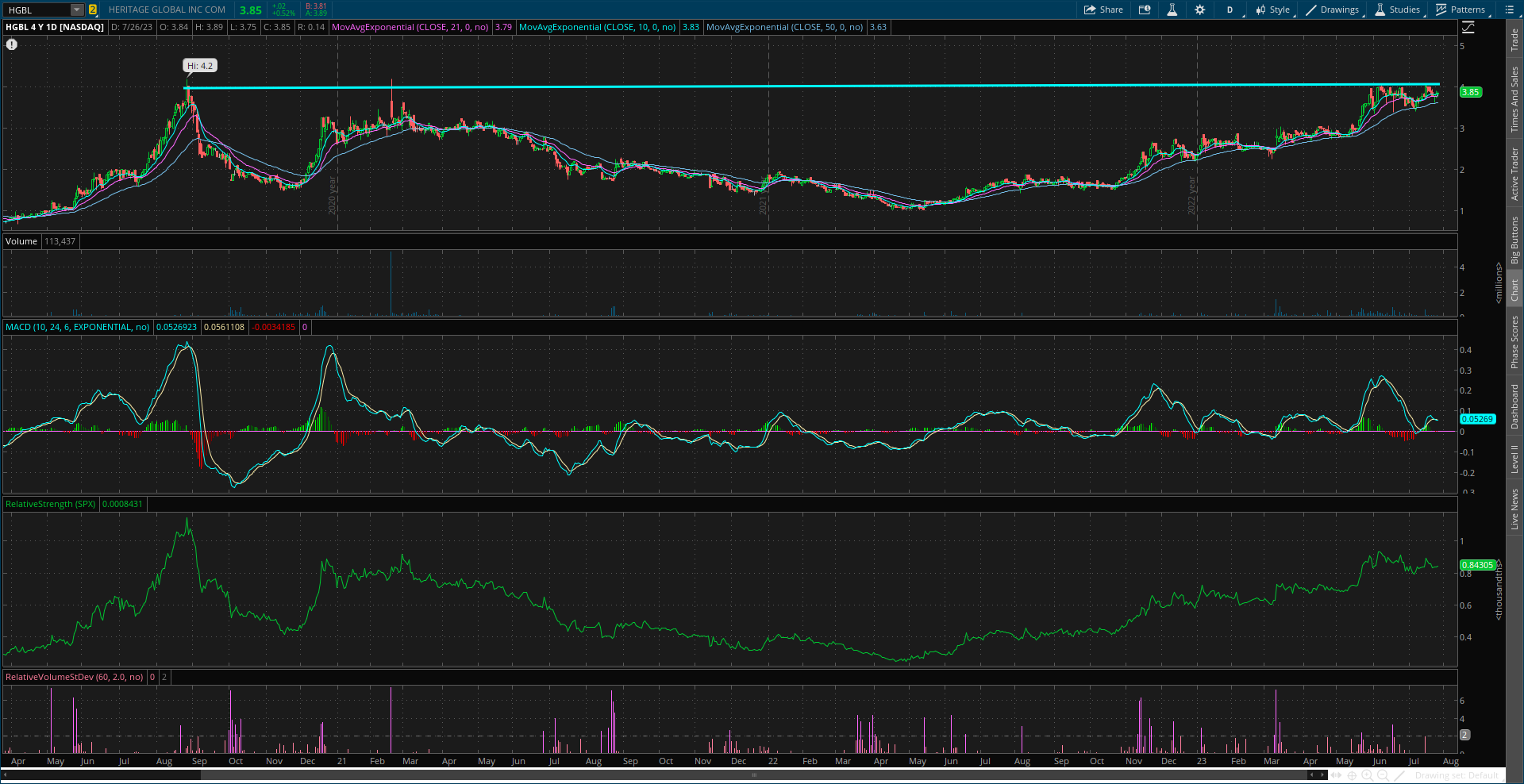Switch to the Active Trader side tab

point(1514,174)
